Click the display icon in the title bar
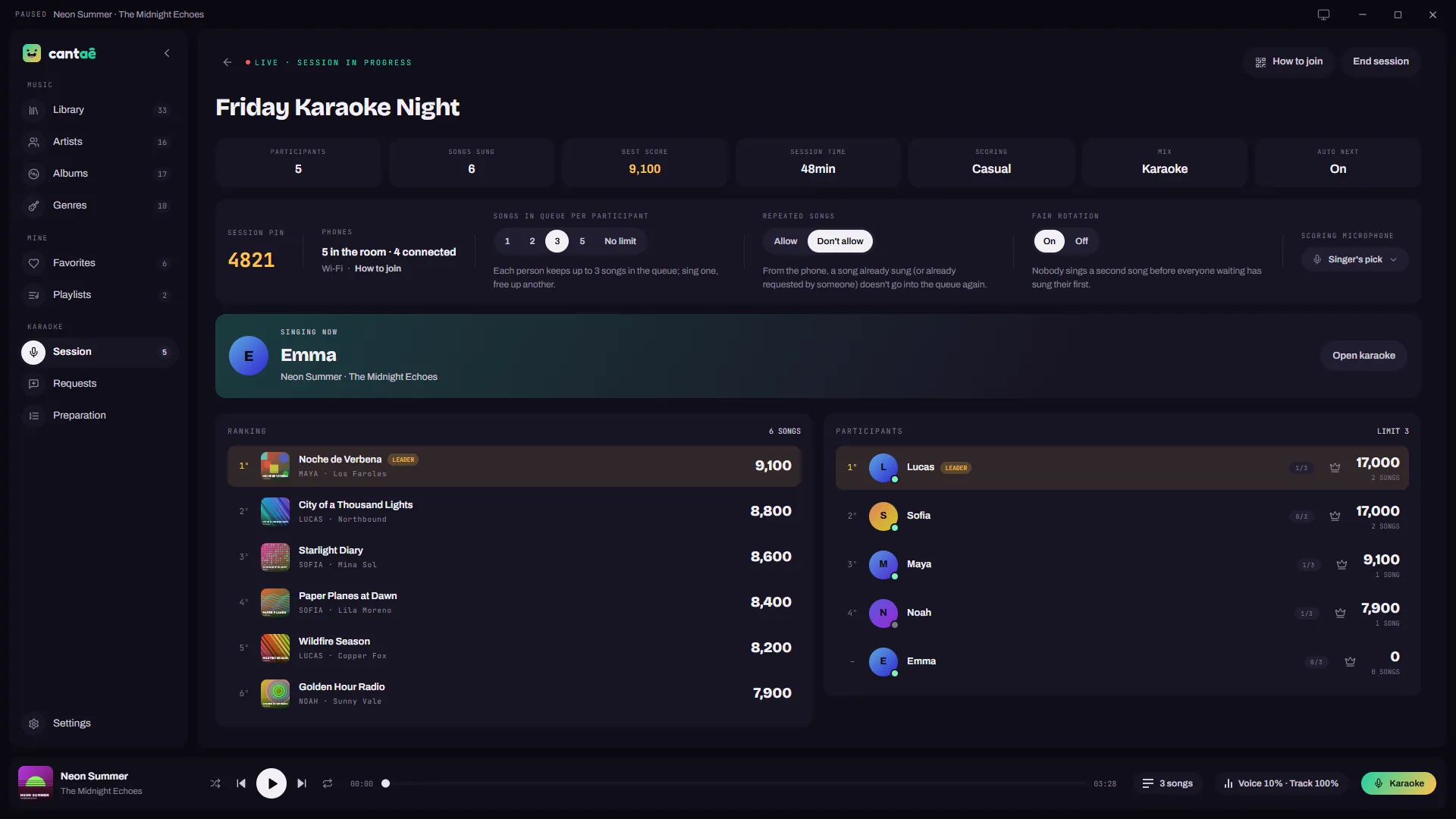Screen dimensions: 1456x819 coord(1323,14)
